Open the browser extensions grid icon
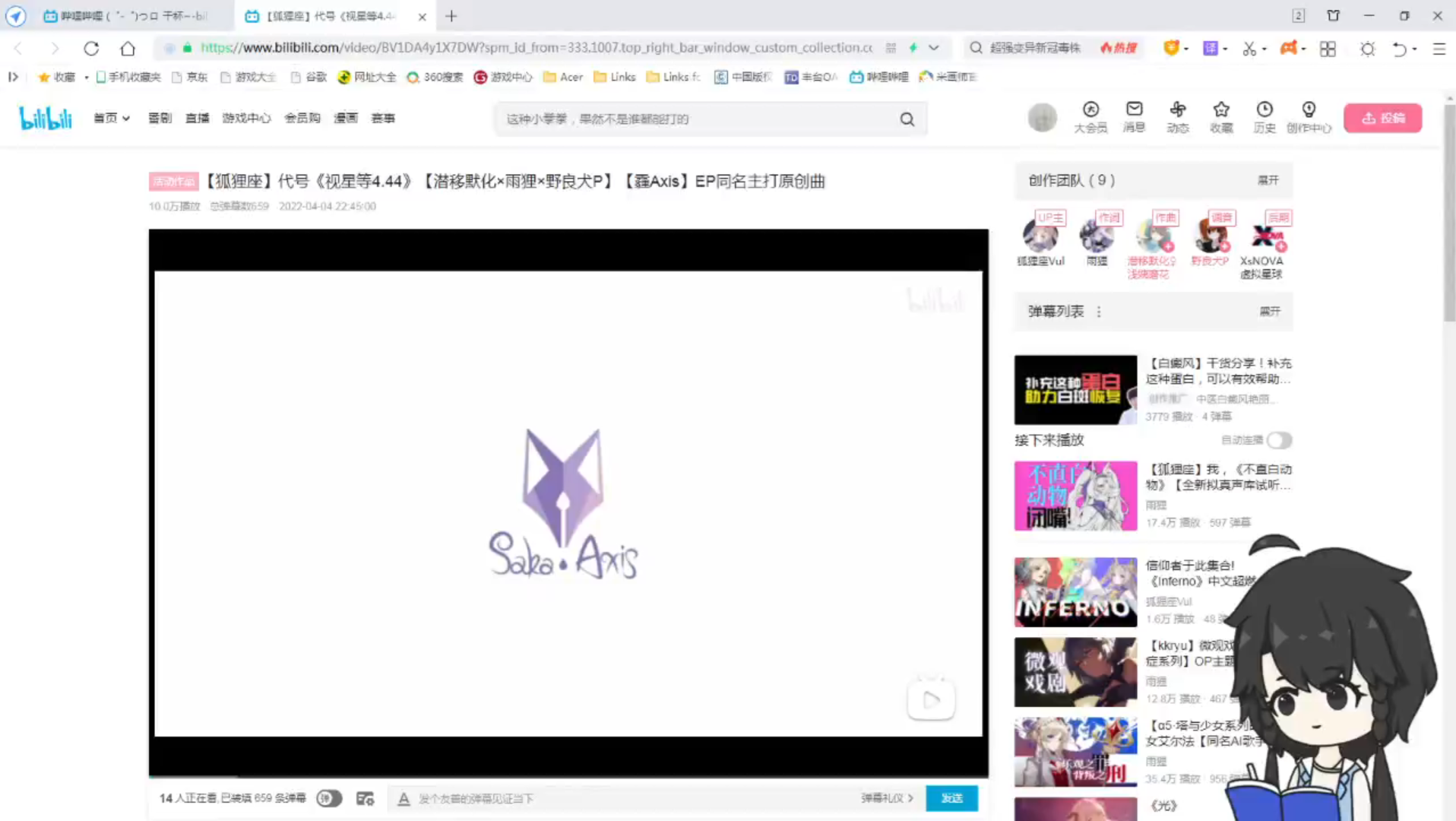1456x821 pixels. [1328, 48]
